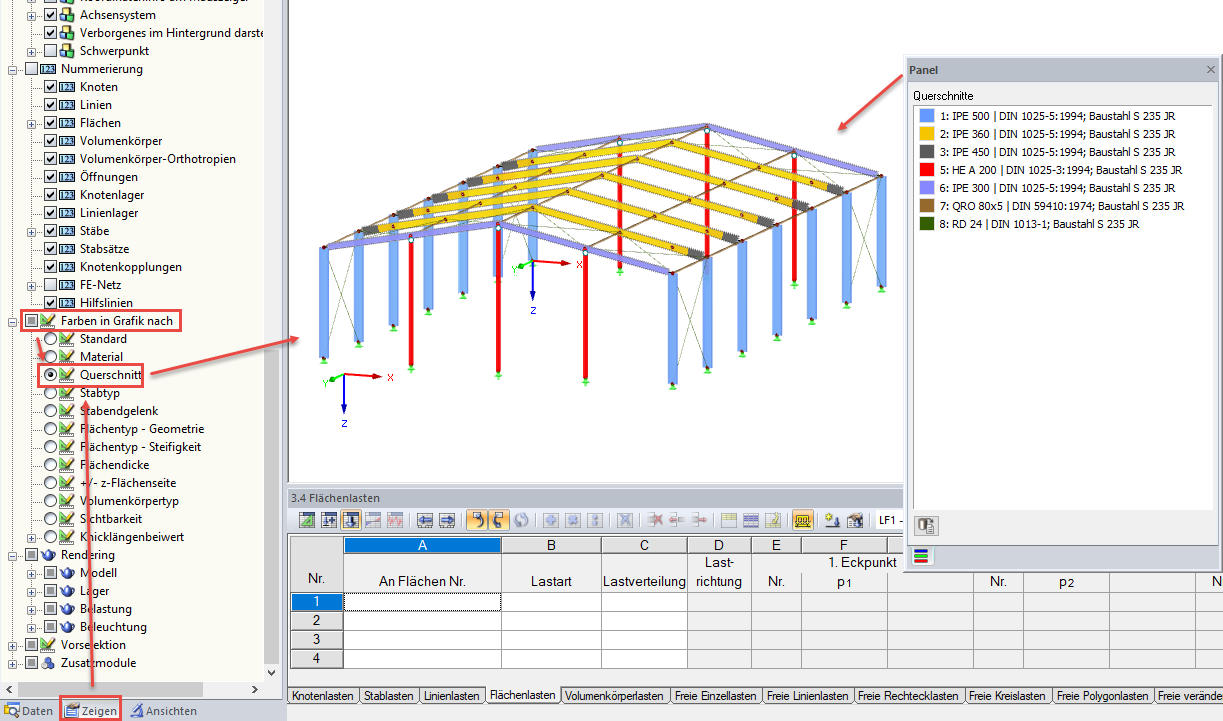Image resolution: width=1223 pixels, height=721 pixels.
Task: Click the icon just left of LF1 dropdown
Action: pyautogui.click(x=855, y=520)
